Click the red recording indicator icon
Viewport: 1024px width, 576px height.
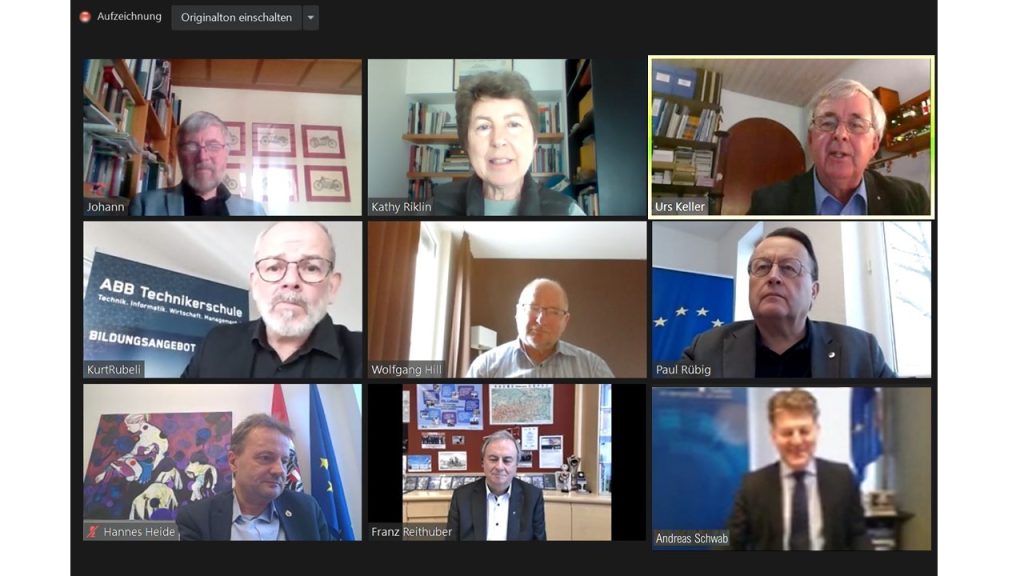pyautogui.click(x=85, y=17)
